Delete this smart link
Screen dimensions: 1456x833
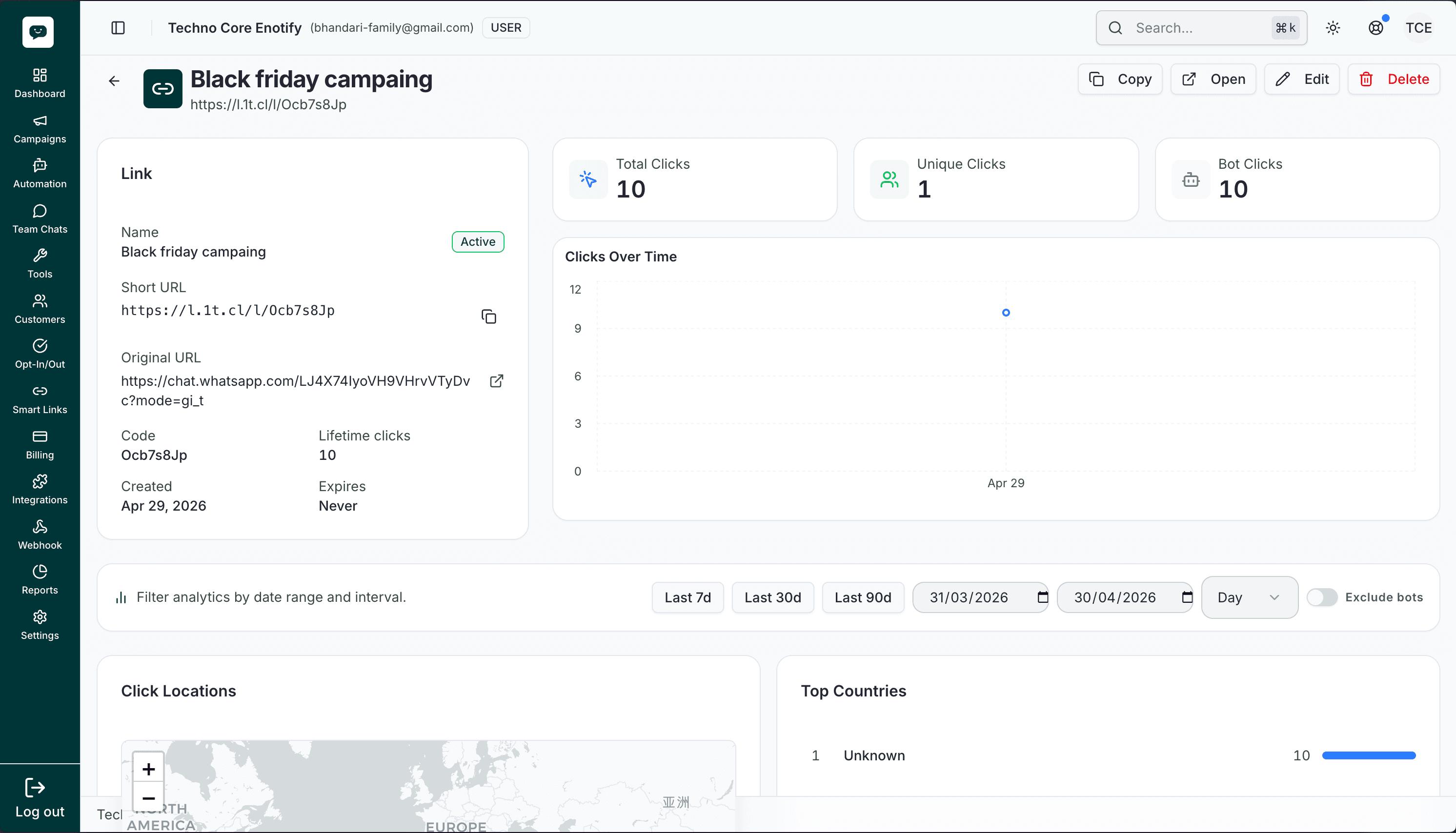point(1394,79)
